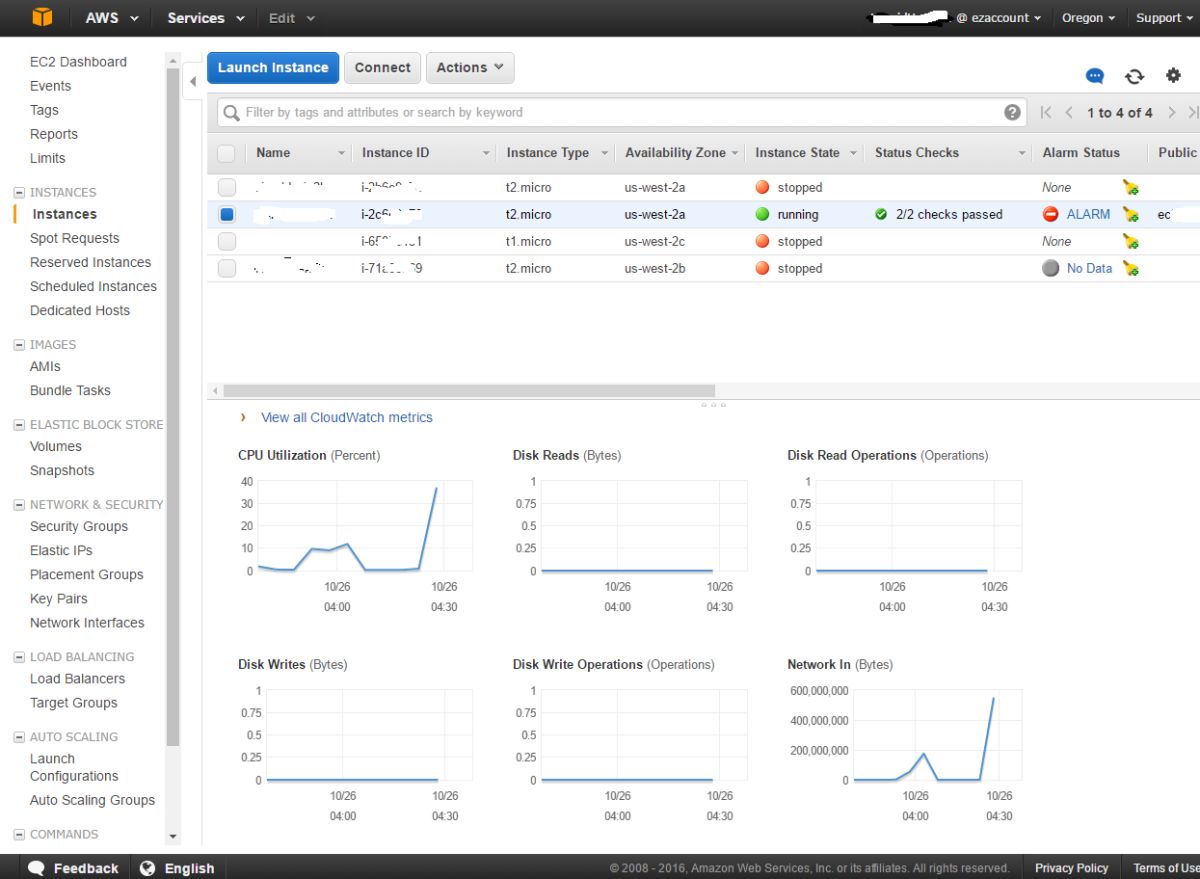Click the AWS orange cube logo
The image size is (1200, 879).
click(x=41, y=18)
